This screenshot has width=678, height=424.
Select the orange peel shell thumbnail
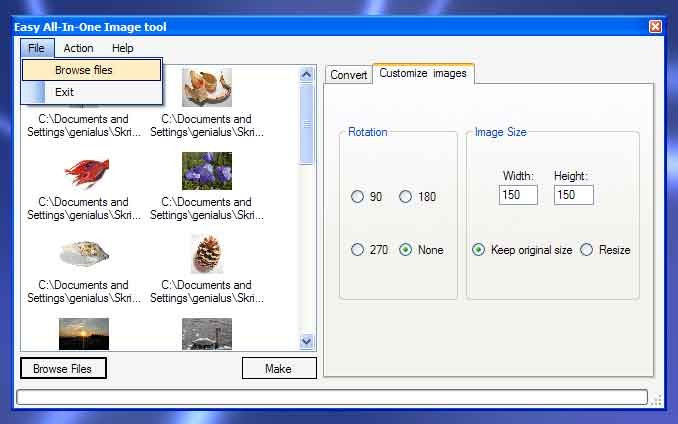click(207, 87)
